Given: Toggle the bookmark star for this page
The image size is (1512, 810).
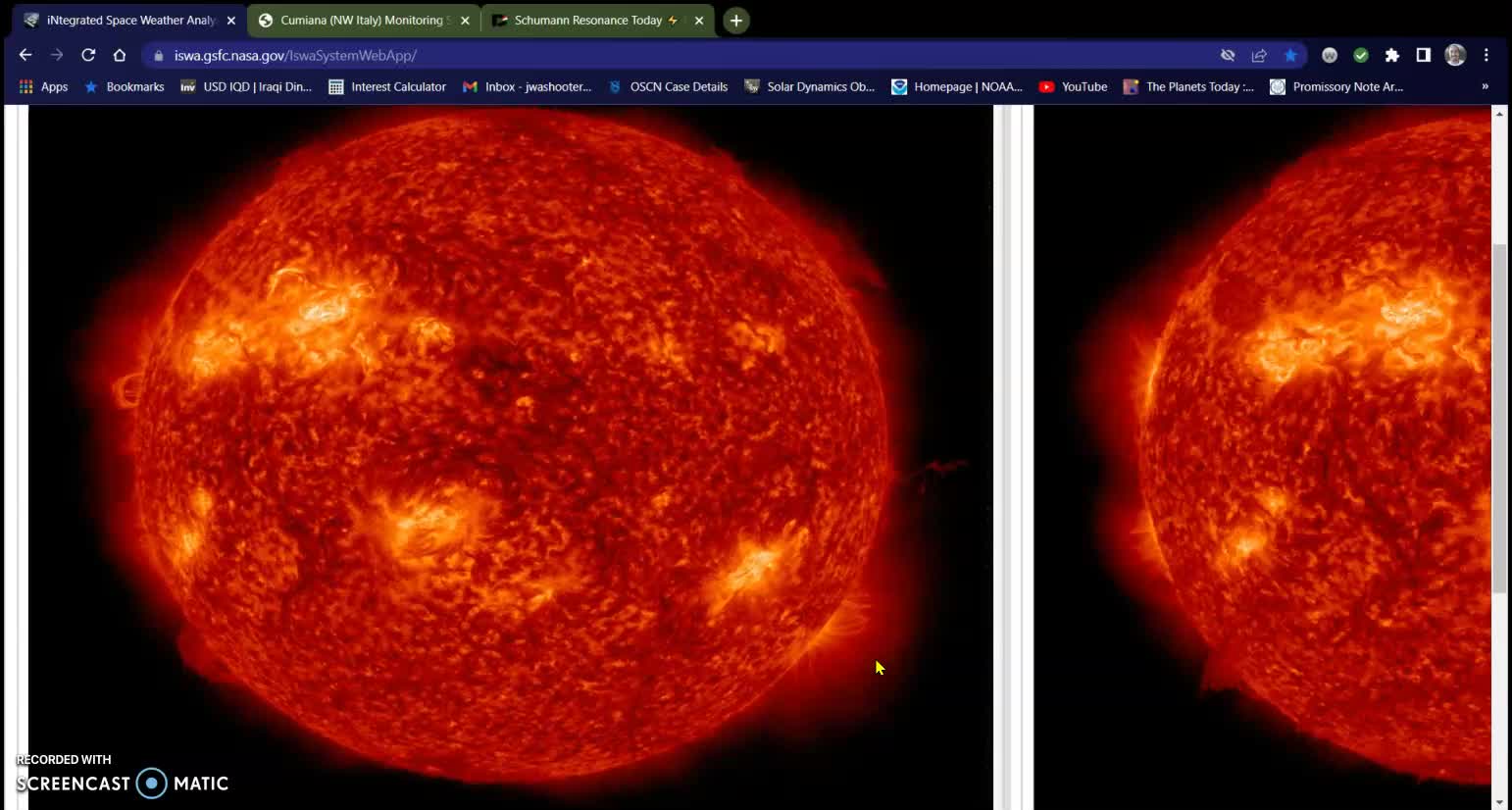Looking at the screenshot, I should tap(1290, 55).
